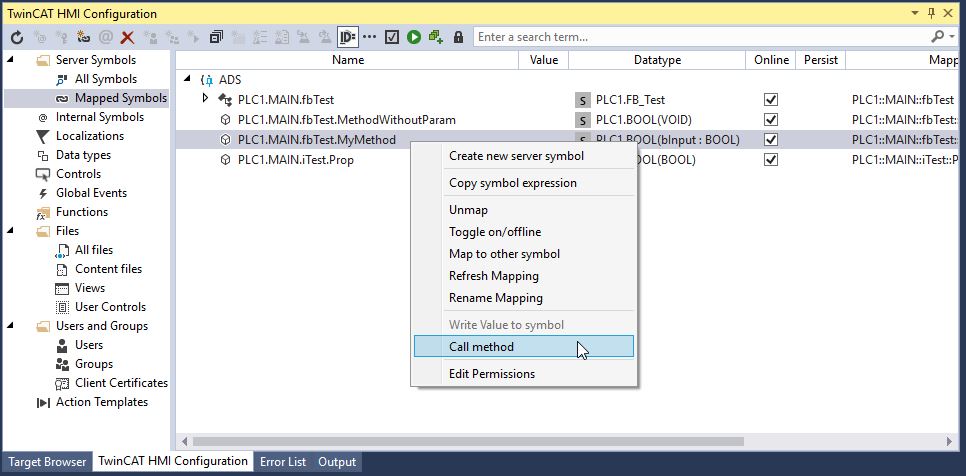Choose 'Create new server symbol' from context menu
This screenshot has height=476, width=966.
click(524, 156)
